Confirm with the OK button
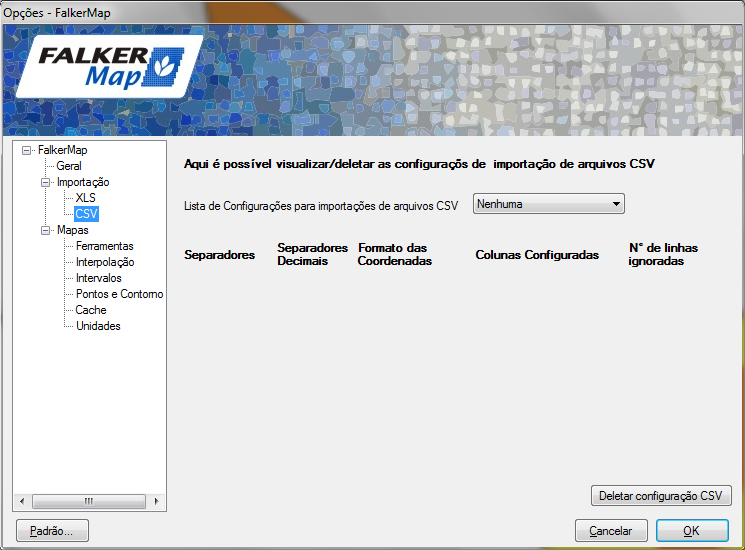 click(x=692, y=531)
